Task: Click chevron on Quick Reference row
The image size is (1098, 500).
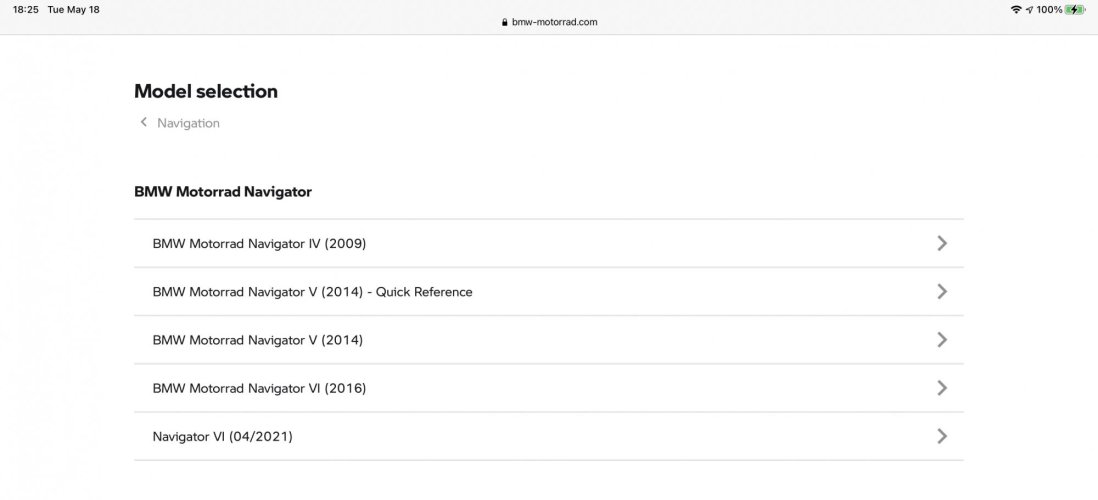Action: pyautogui.click(x=942, y=291)
